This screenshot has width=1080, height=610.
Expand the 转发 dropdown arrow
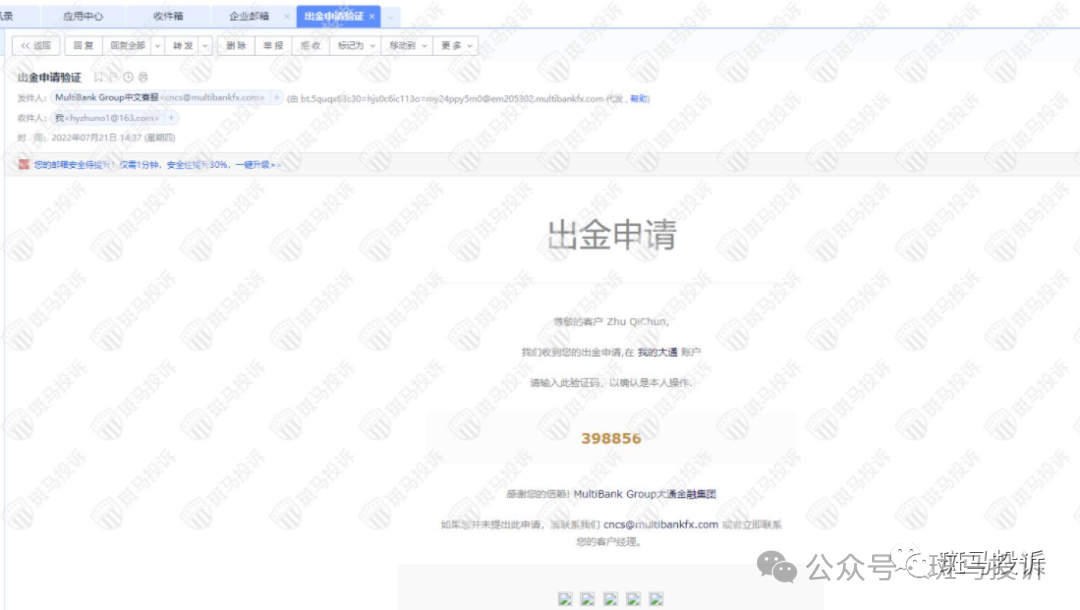pos(205,45)
